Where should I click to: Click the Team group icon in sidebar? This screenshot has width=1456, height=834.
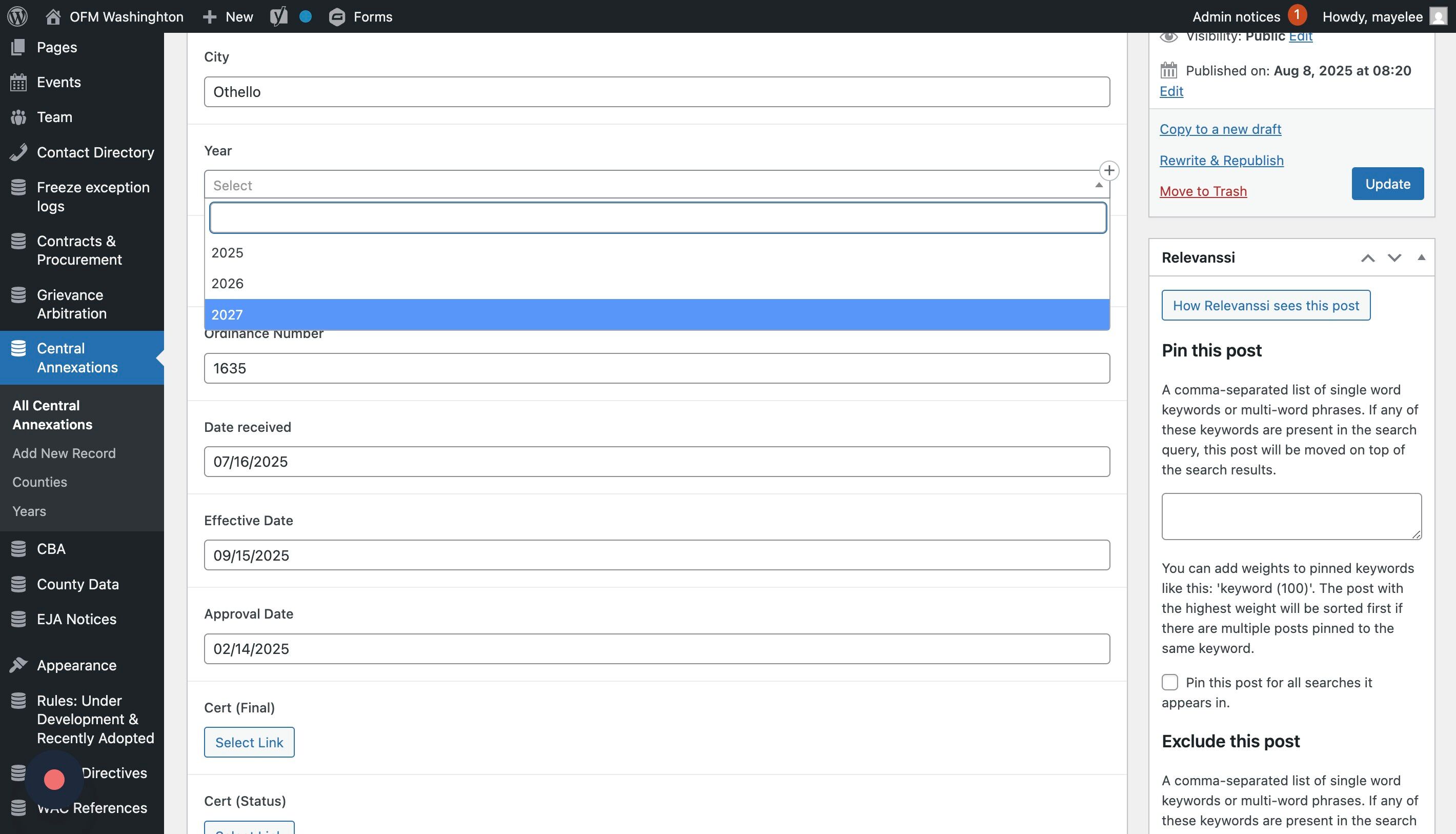[x=18, y=117]
